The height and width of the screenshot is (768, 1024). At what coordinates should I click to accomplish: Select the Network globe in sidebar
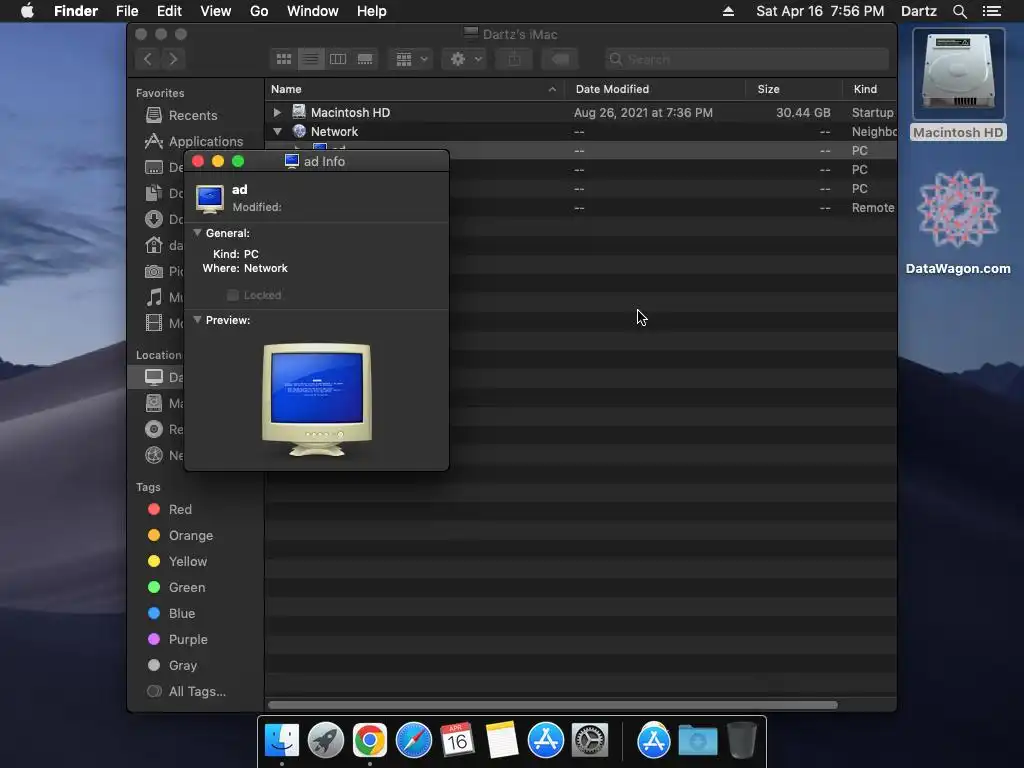(x=153, y=455)
